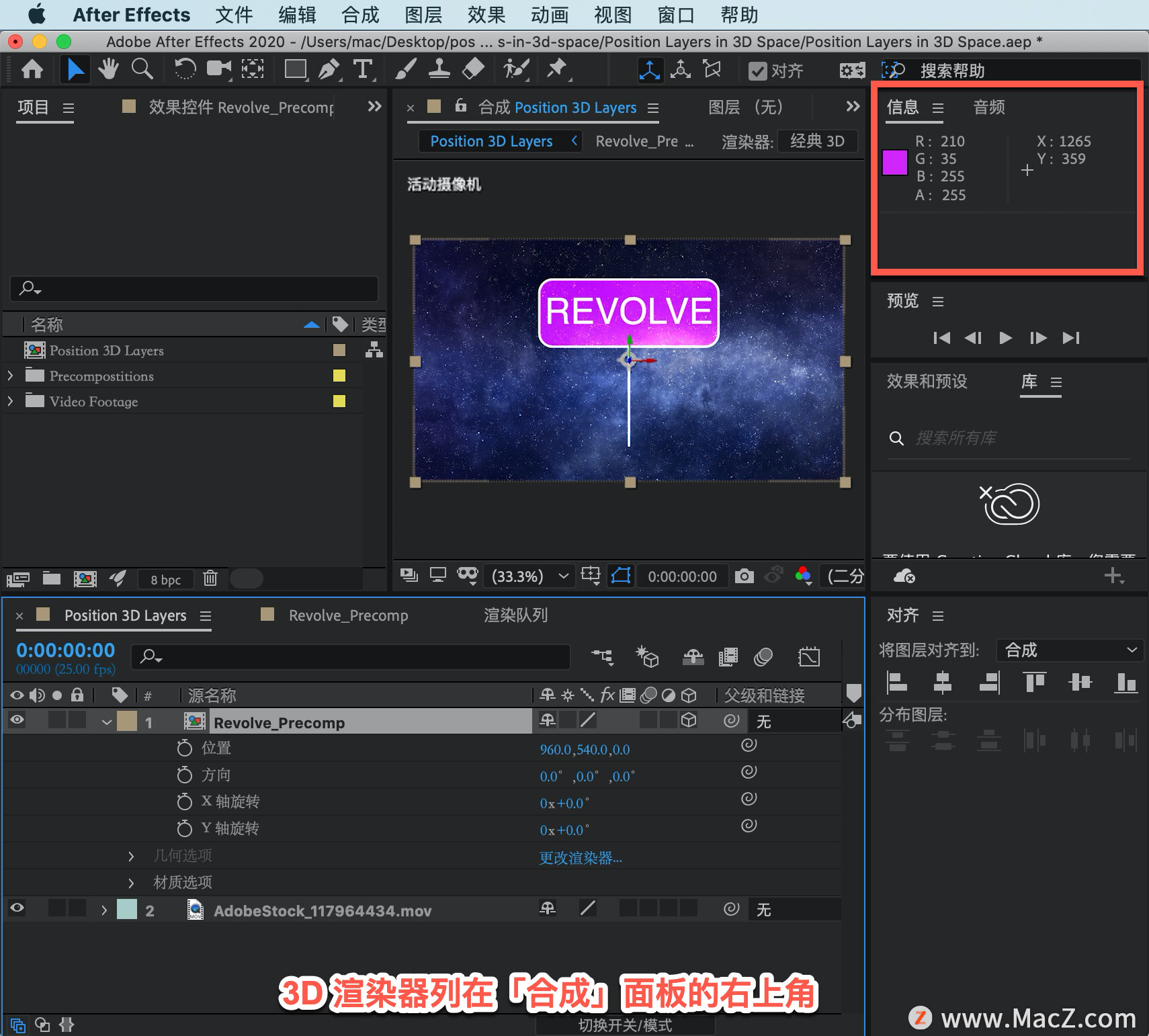Hide the Revolve_Precomp layer eye icon
Viewport: 1149px width, 1036px height.
pos(17,720)
